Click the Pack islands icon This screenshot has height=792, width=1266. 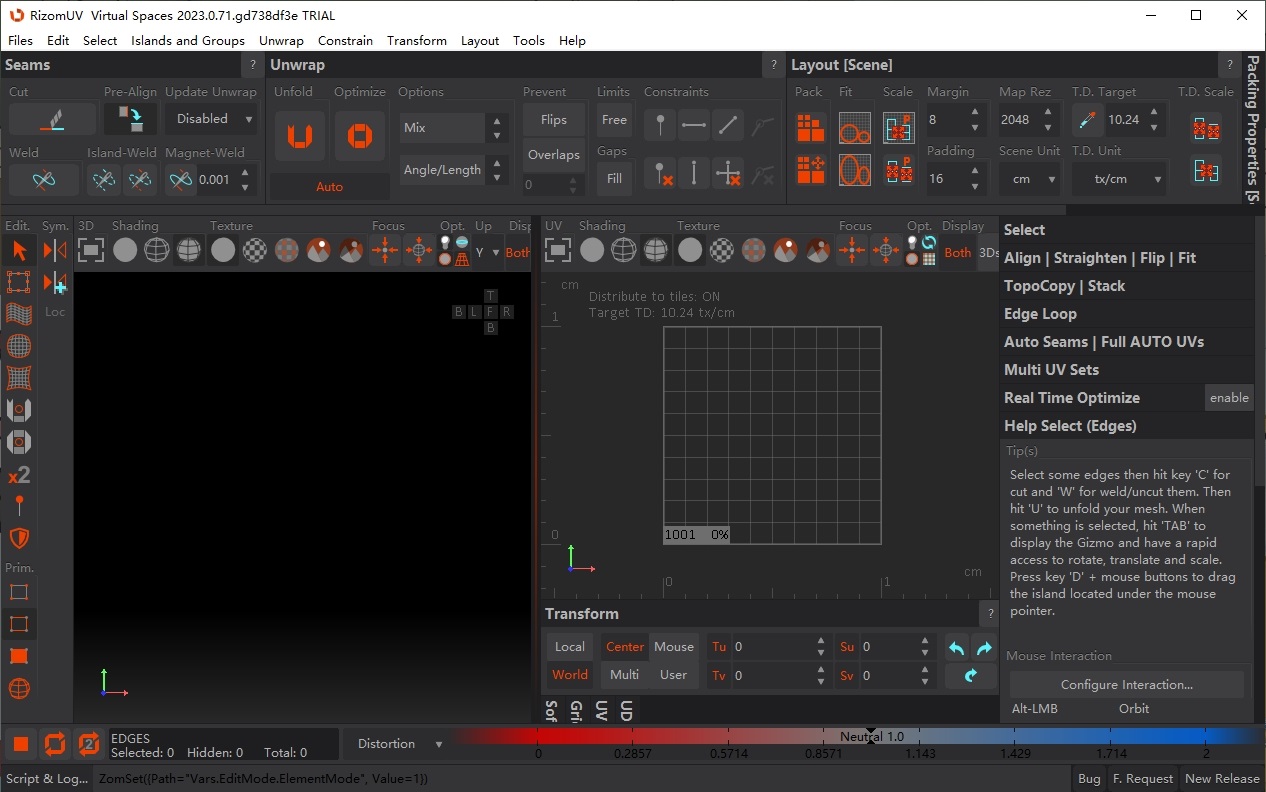click(x=810, y=128)
